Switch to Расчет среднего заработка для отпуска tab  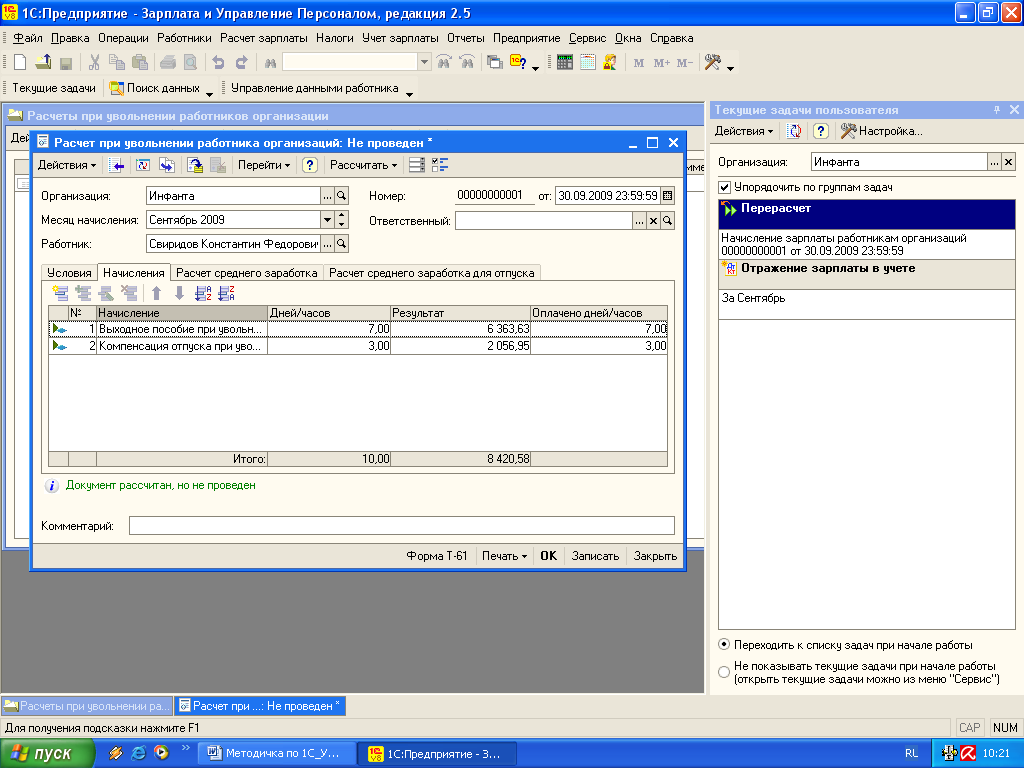coord(432,273)
